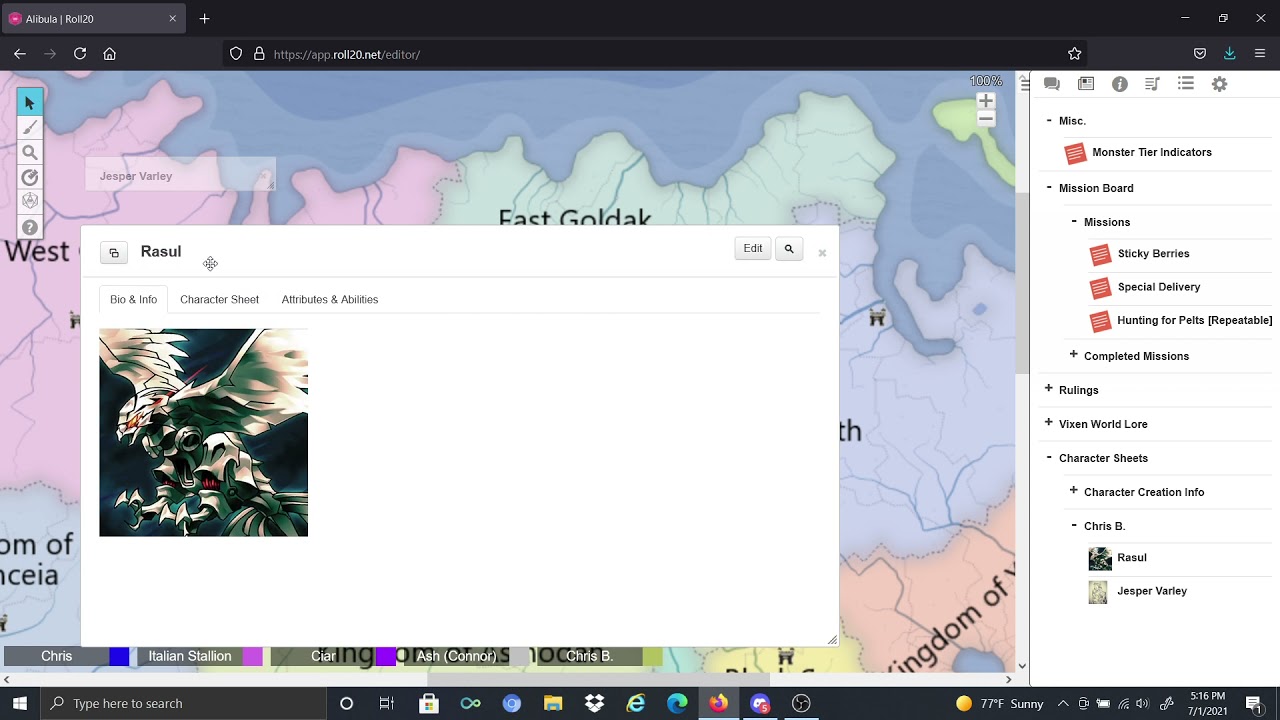This screenshot has width=1280, height=720.
Task: Expand the Completed Missions folder
Action: (x=1074, y=355)
